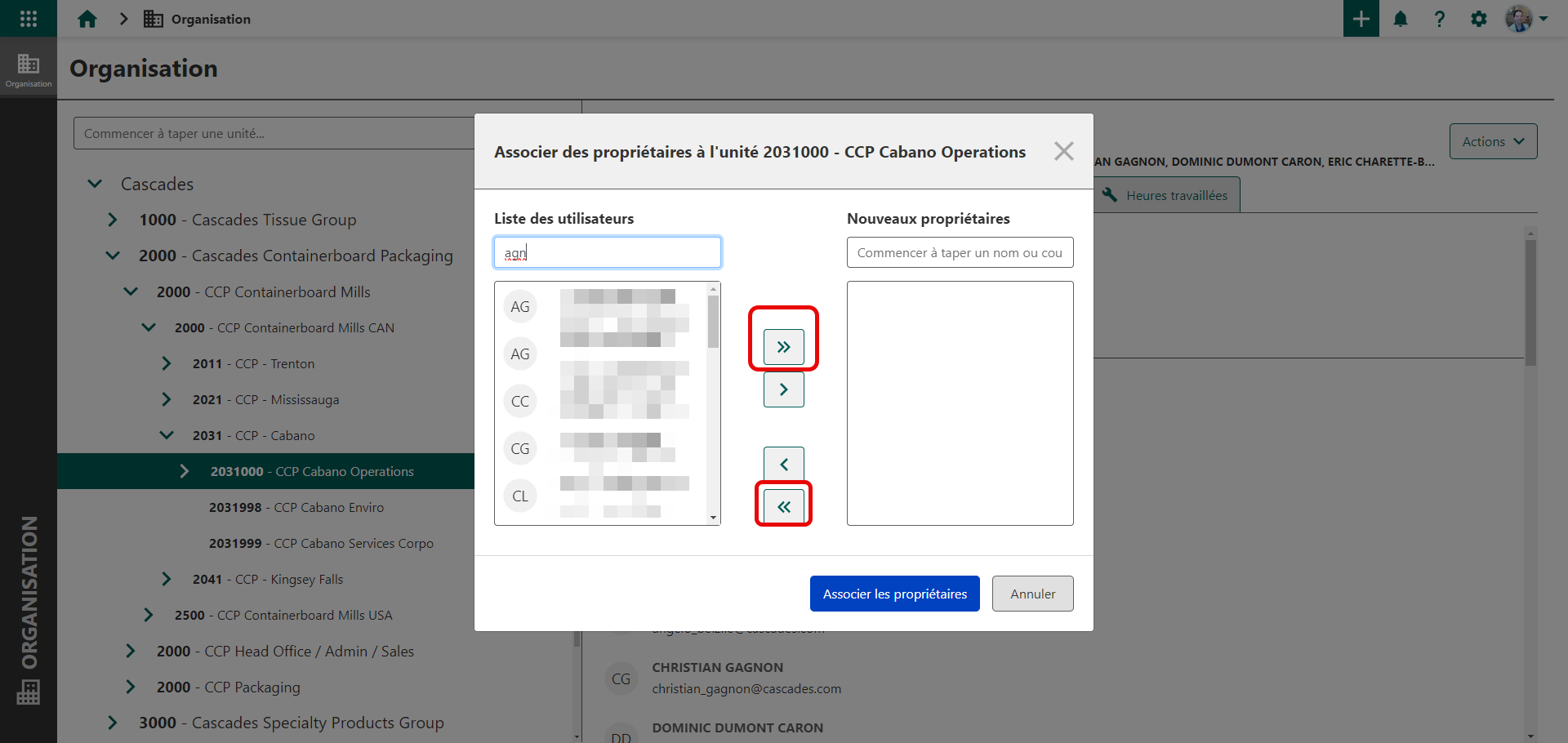1568x743 pixels.
Task: Click the Organisation breadcrumb building icon
Action: tap(154, 19)
